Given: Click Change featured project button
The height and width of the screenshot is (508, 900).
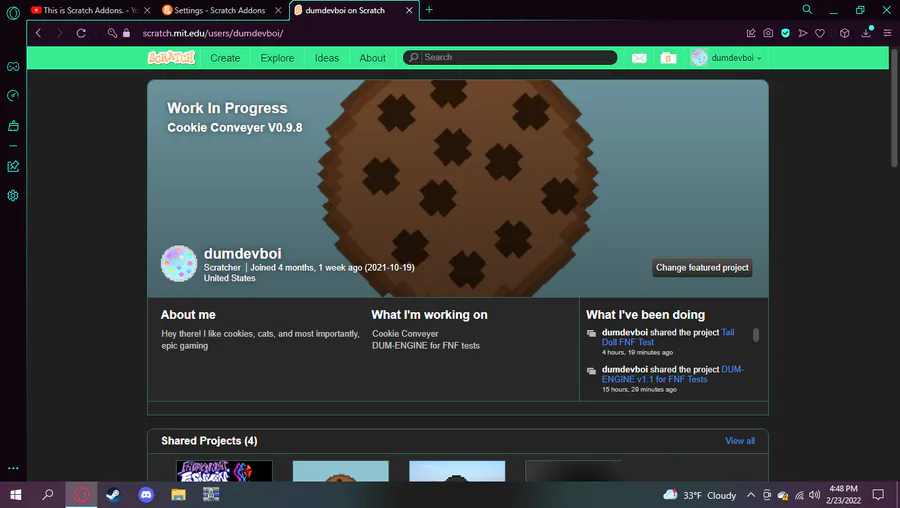Looking at the screenshot, I should click(702, 267).
